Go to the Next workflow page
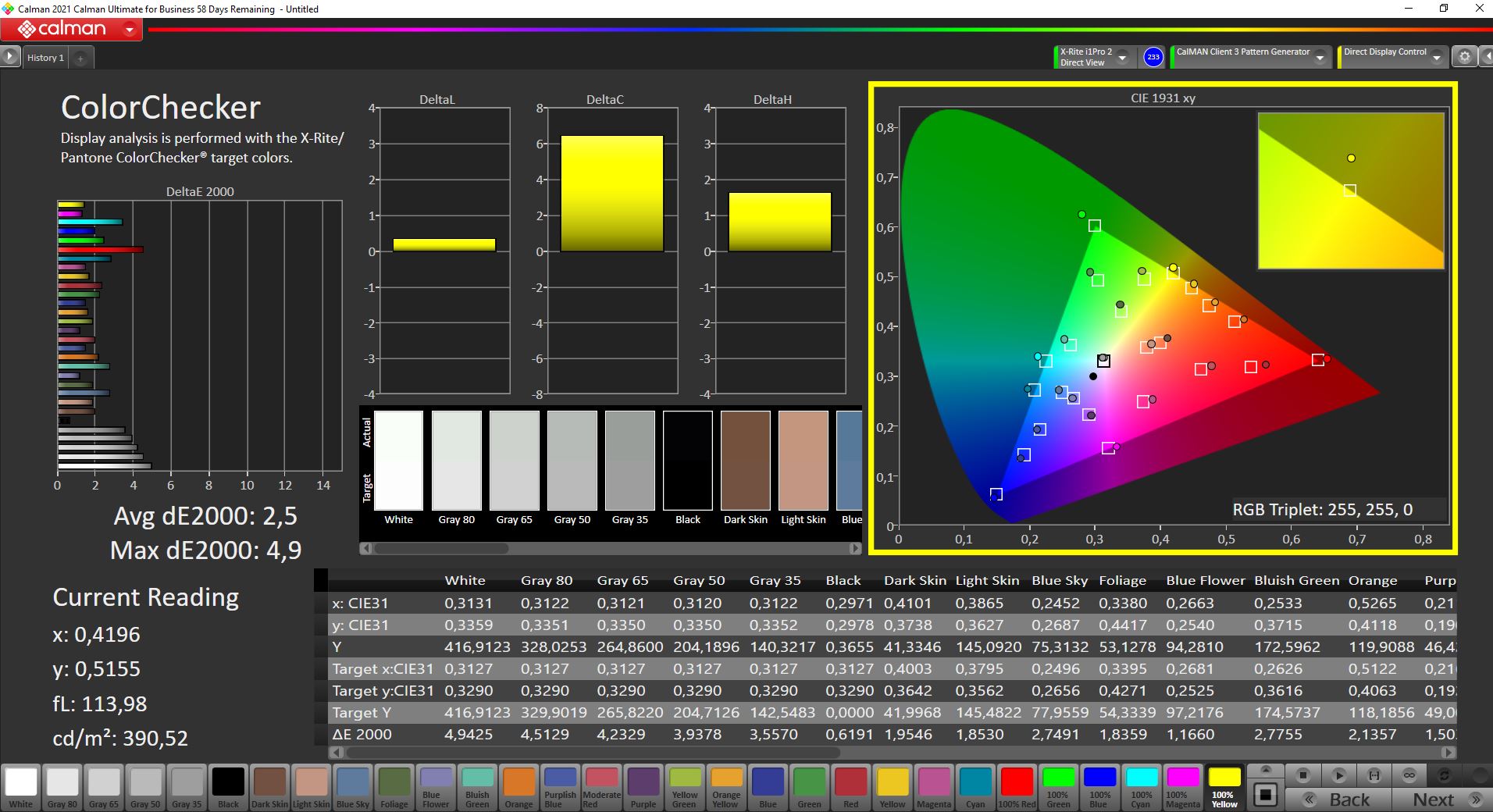This screenshot has height=812, width=1493. pos(1441,800)
